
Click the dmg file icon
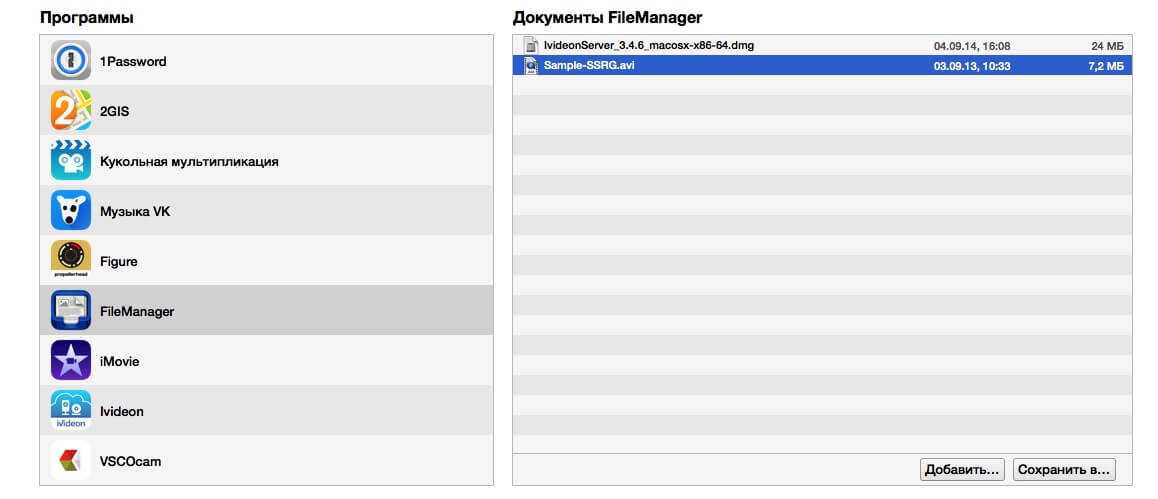(x=532, y=46)
